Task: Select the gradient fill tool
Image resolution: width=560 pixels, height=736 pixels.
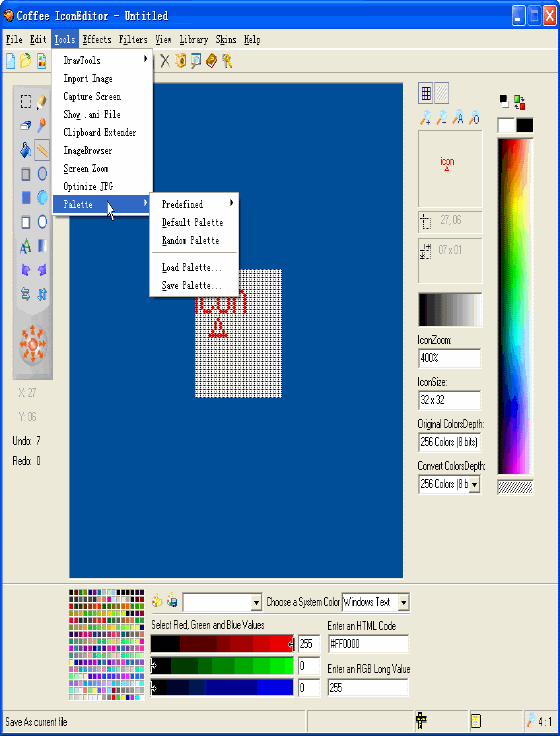Action: (42, 246)
